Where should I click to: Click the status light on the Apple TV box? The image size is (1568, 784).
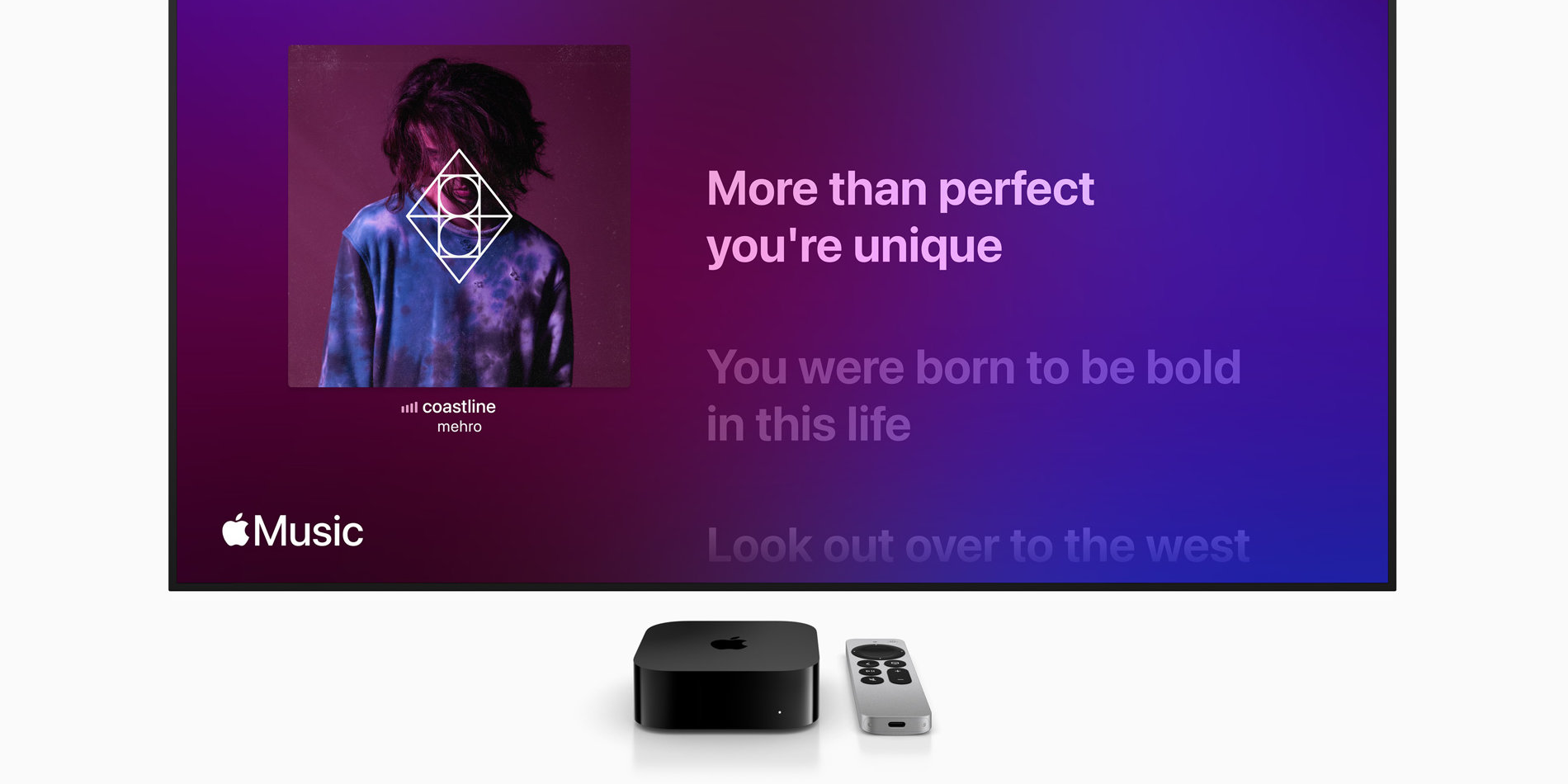point(780,712)
